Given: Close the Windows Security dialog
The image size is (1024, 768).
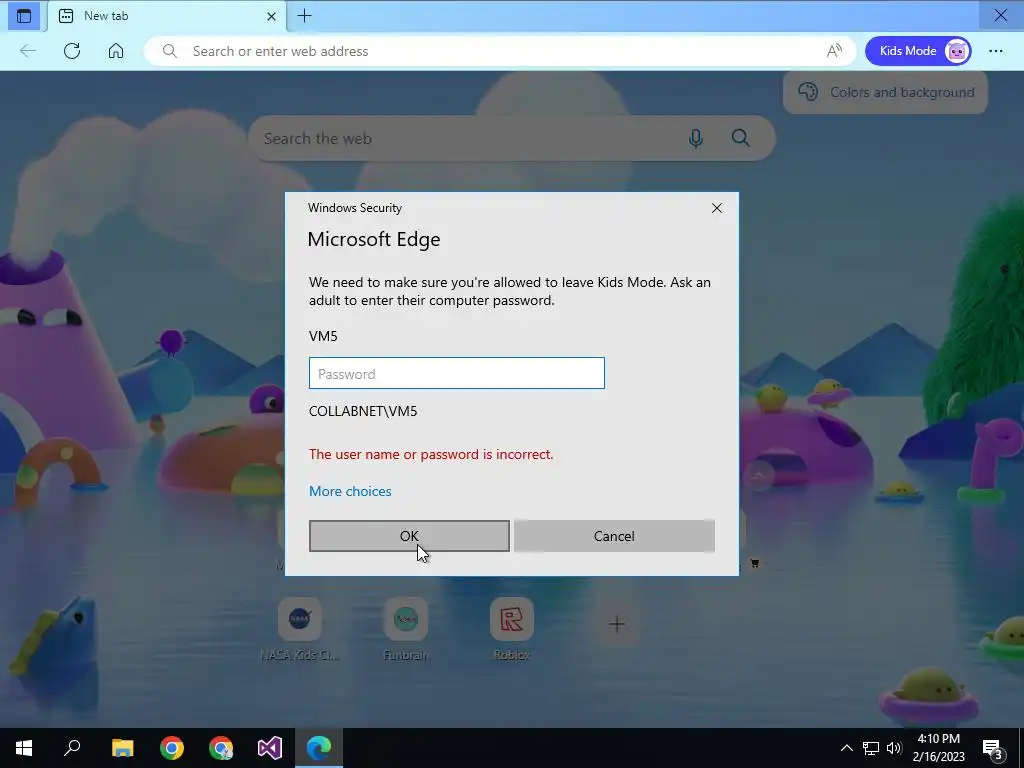Looking at the screenshot, I should click(716, 208).
